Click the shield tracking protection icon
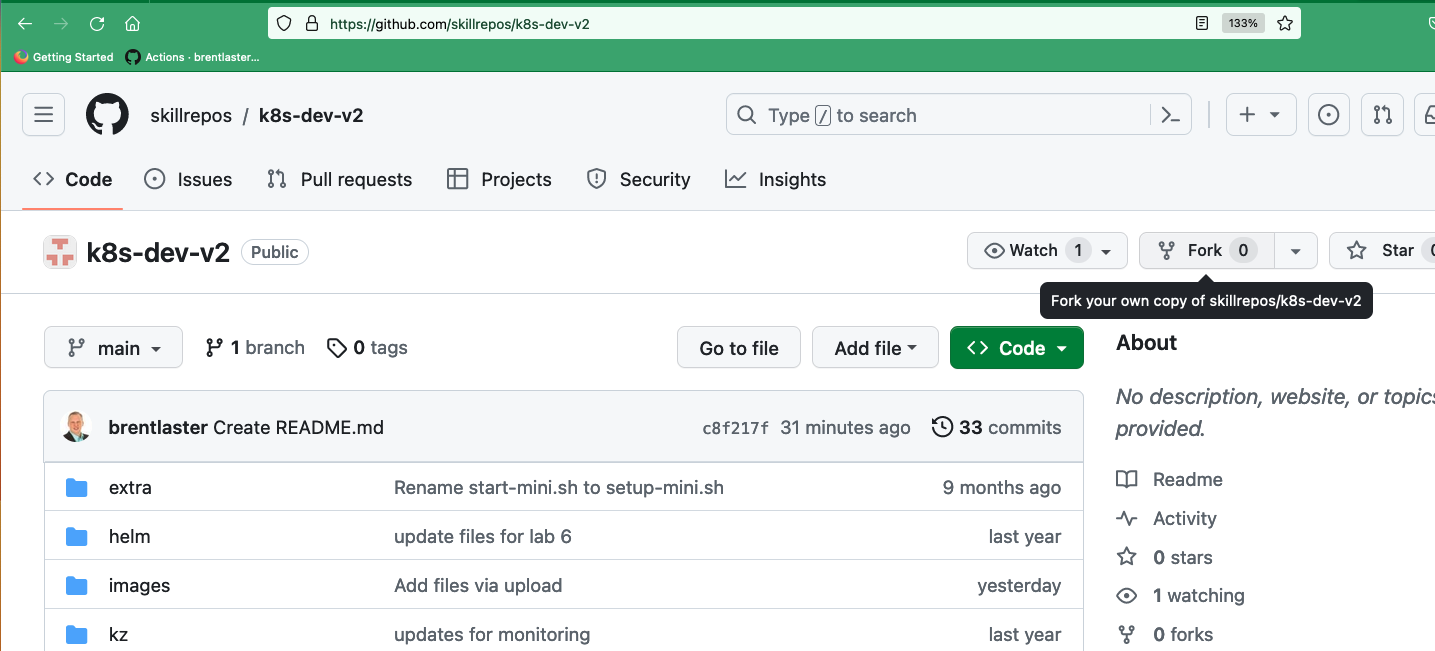 coord(284,23)
